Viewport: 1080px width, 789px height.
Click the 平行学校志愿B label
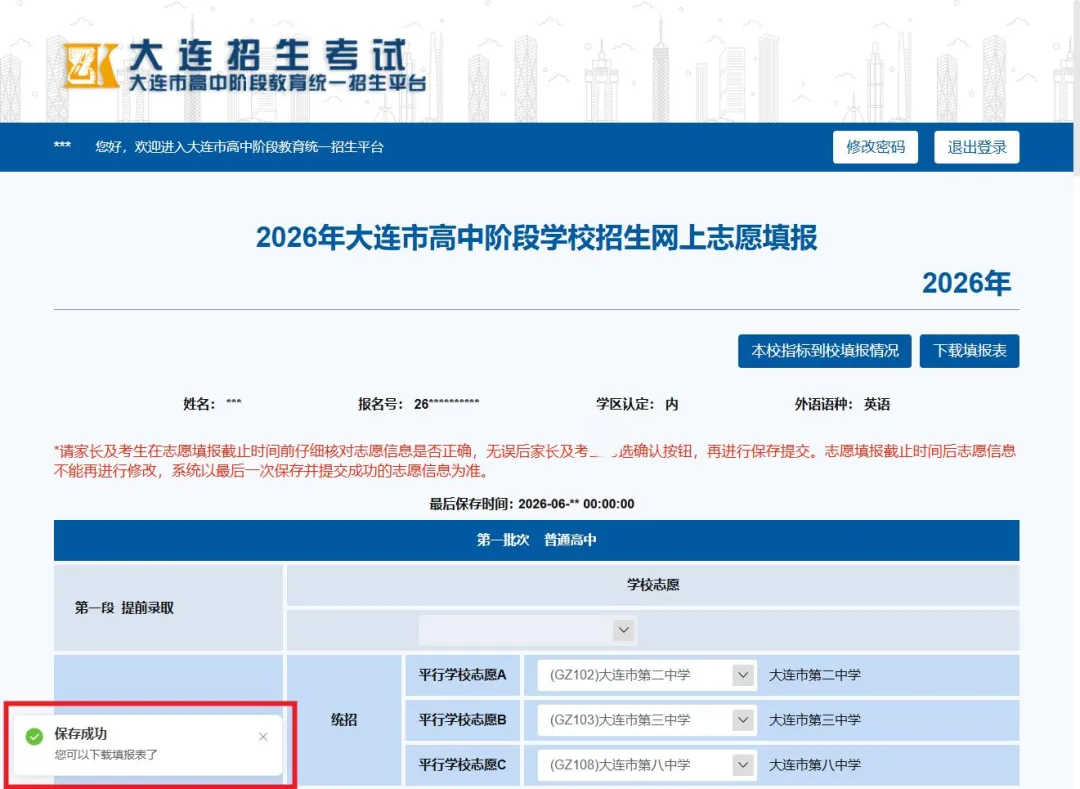[462, 719]
